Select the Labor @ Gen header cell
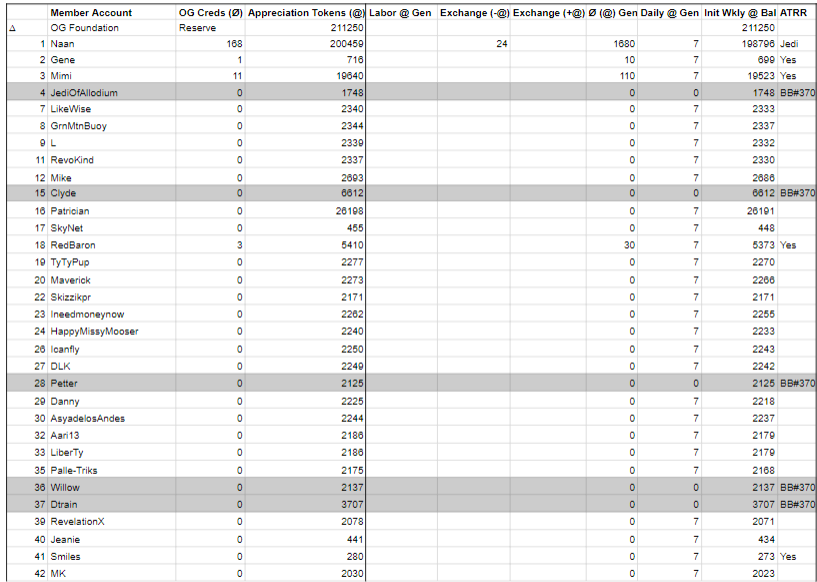The image size is (817, 582). coord(402,13)
